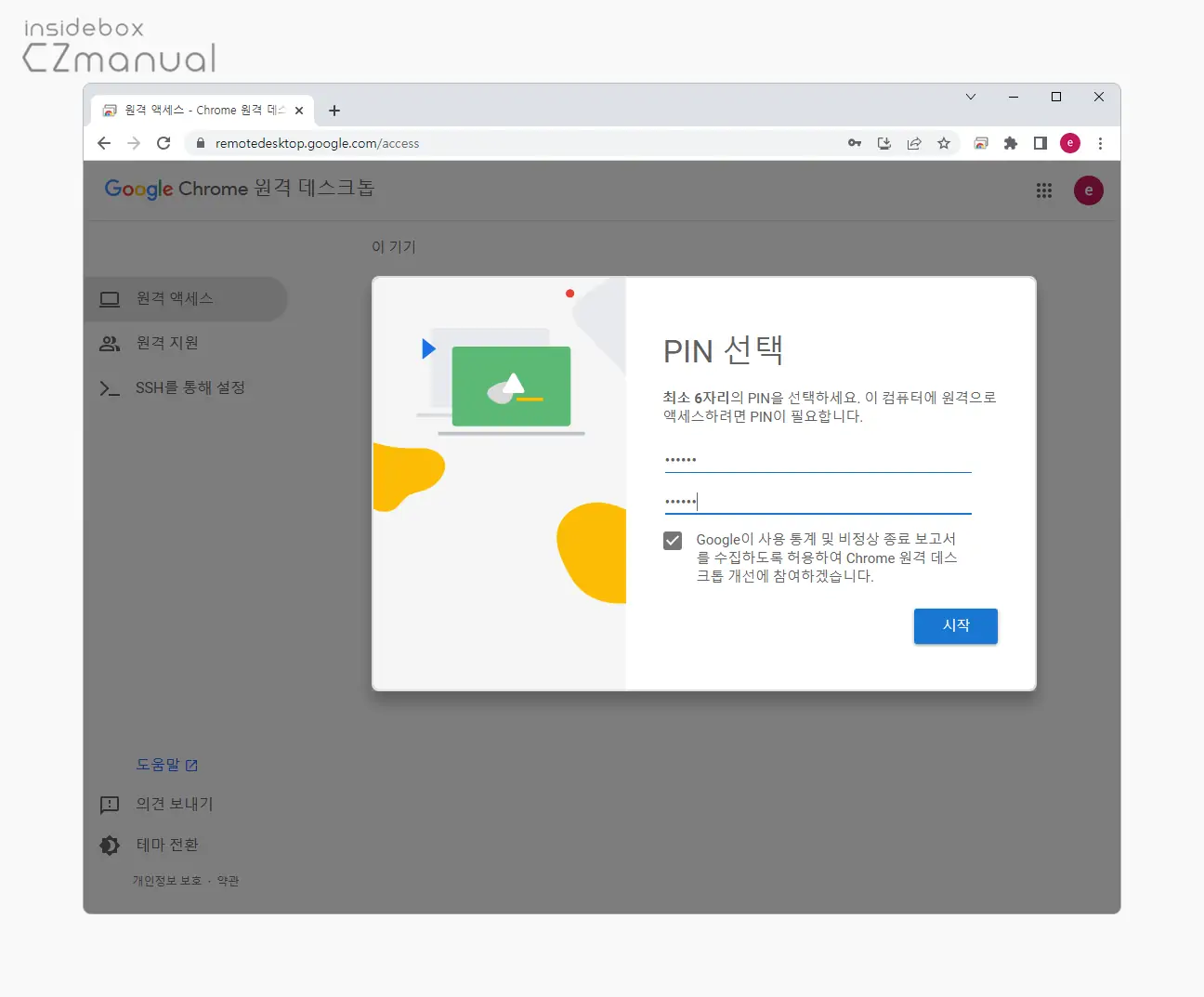This screenshot has height=997, width=1204.
Task: Click the 시작 start button
Action: point(956,626)
